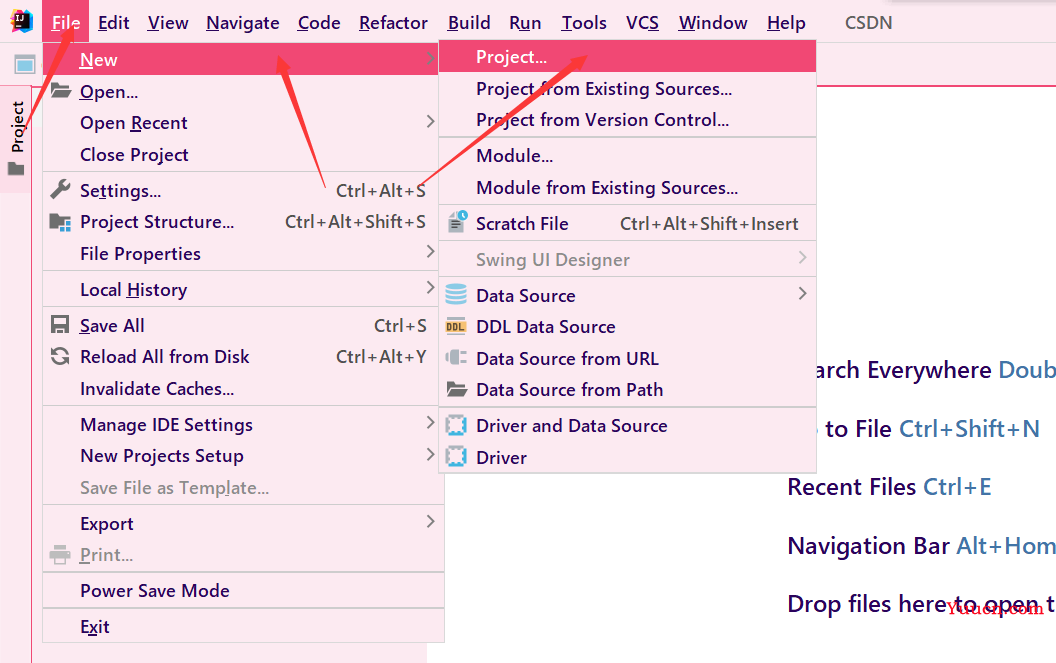Expand the Export submenu arrow
Screen dimensions: 1056x663
[x=430, y=522]
